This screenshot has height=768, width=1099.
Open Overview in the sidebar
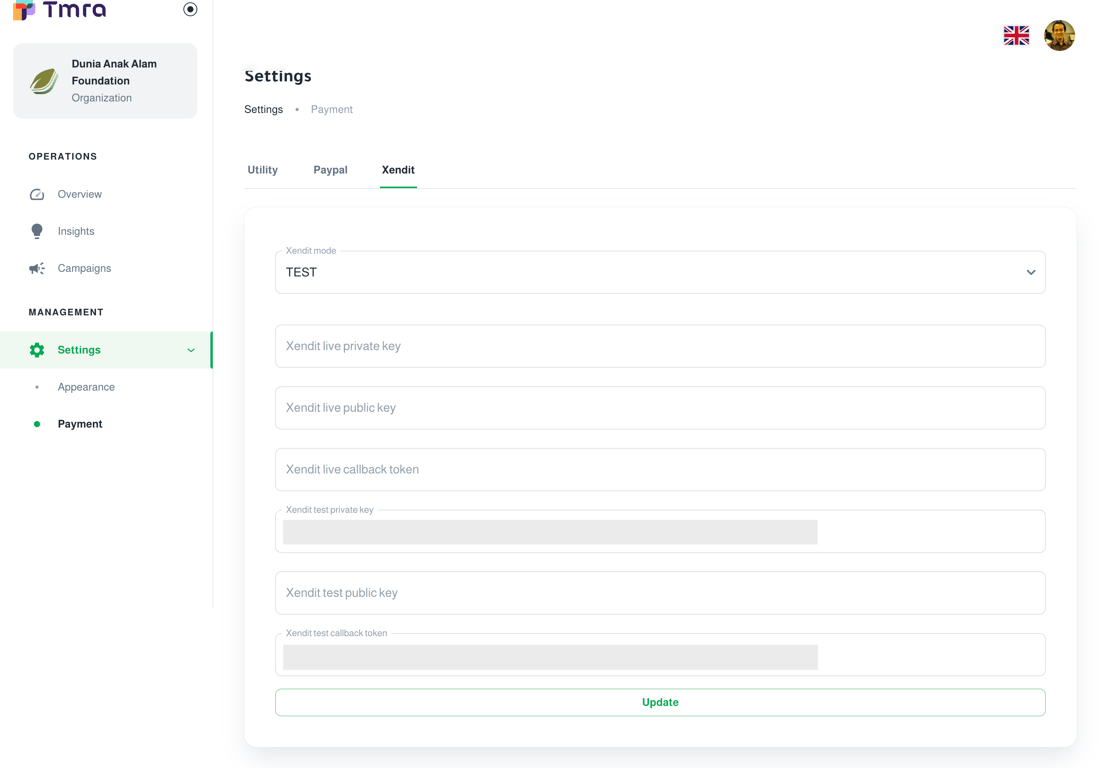pyautogui.click(x=105, y=194)
